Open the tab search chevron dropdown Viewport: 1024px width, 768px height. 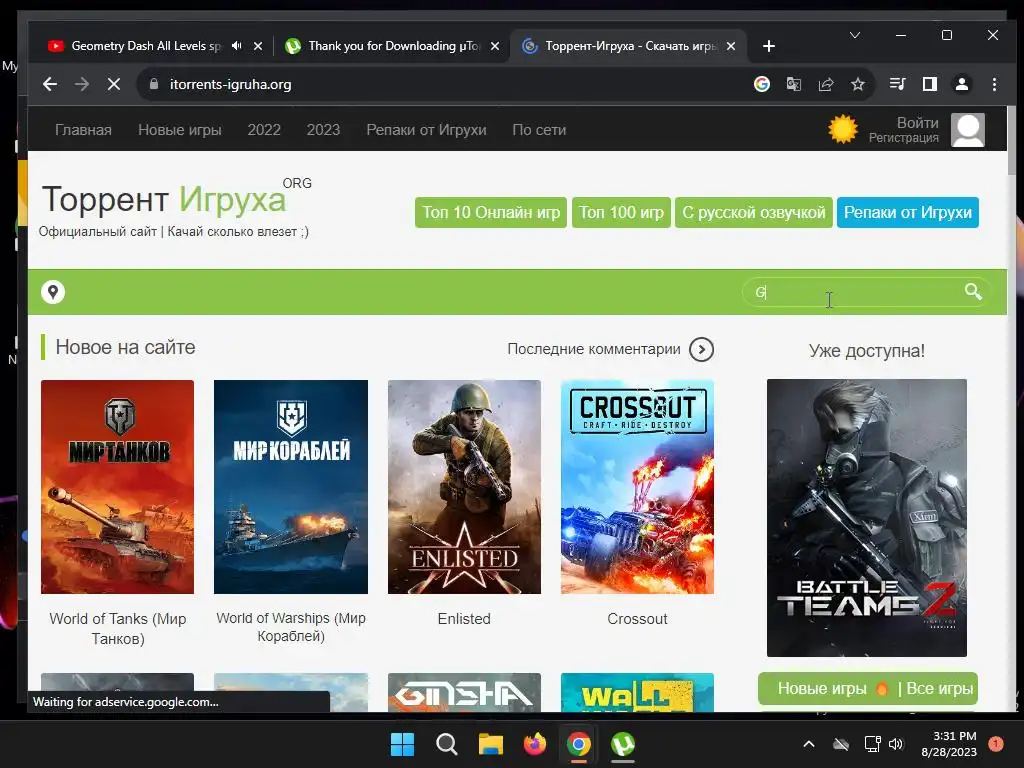tap(854, 35)
